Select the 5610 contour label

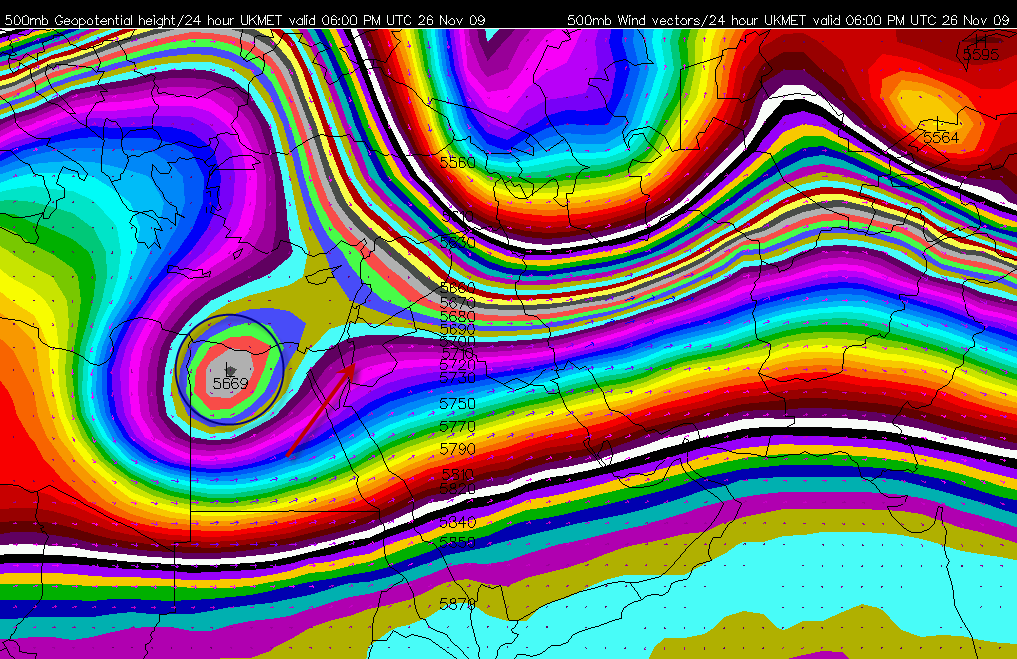457,216
